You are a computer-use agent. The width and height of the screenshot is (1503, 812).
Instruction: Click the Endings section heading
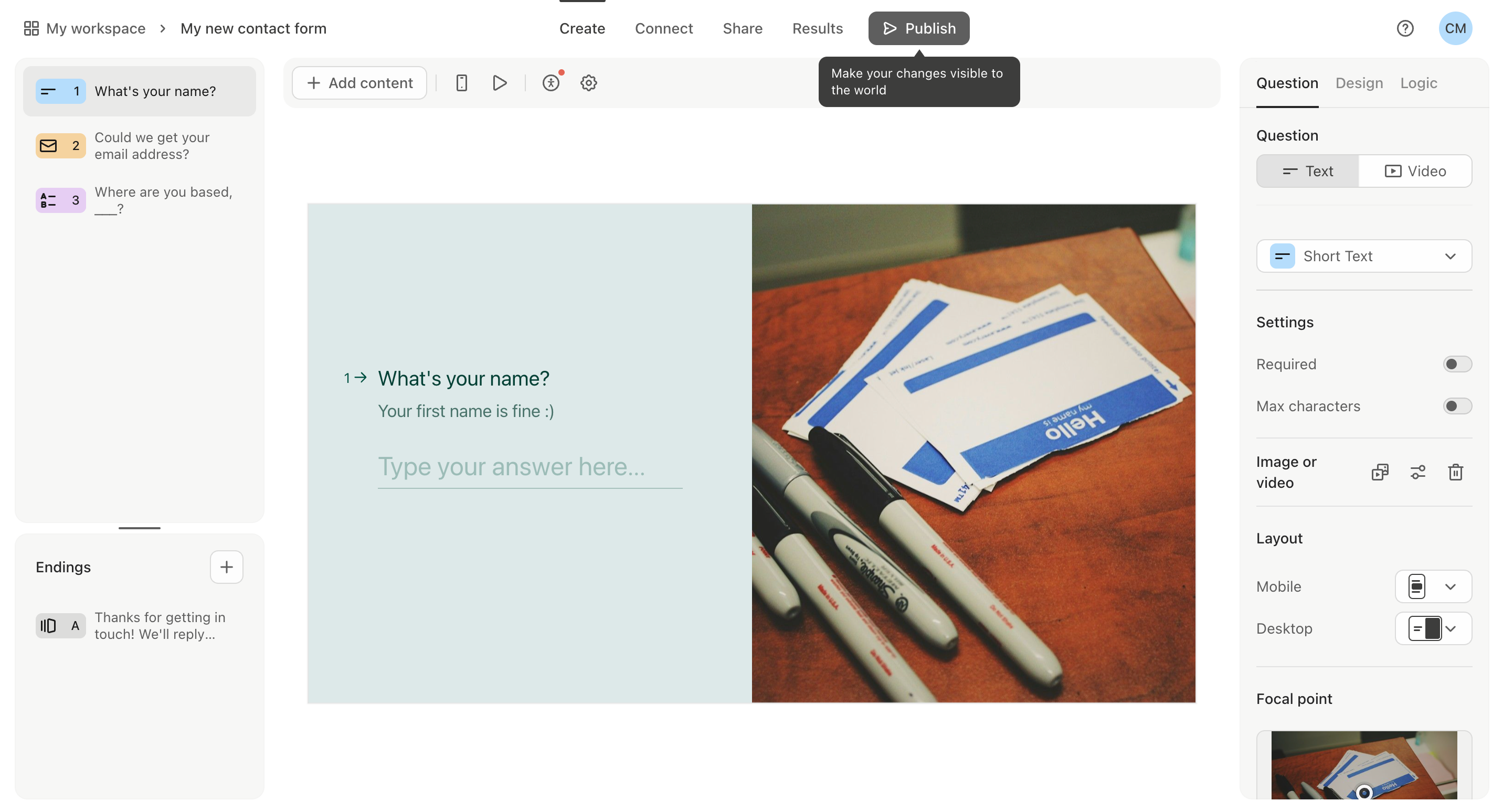coord(63,567)
